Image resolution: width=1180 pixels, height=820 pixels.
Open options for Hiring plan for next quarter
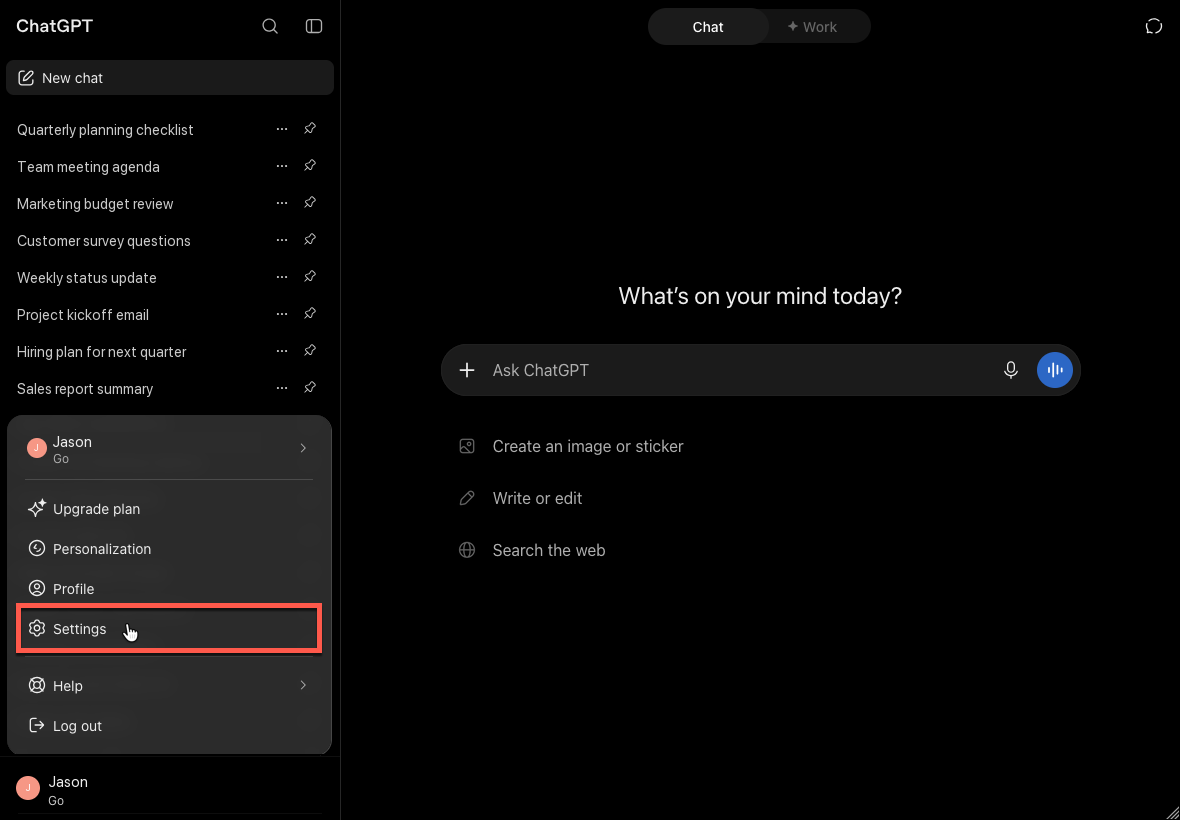[281, 351]
